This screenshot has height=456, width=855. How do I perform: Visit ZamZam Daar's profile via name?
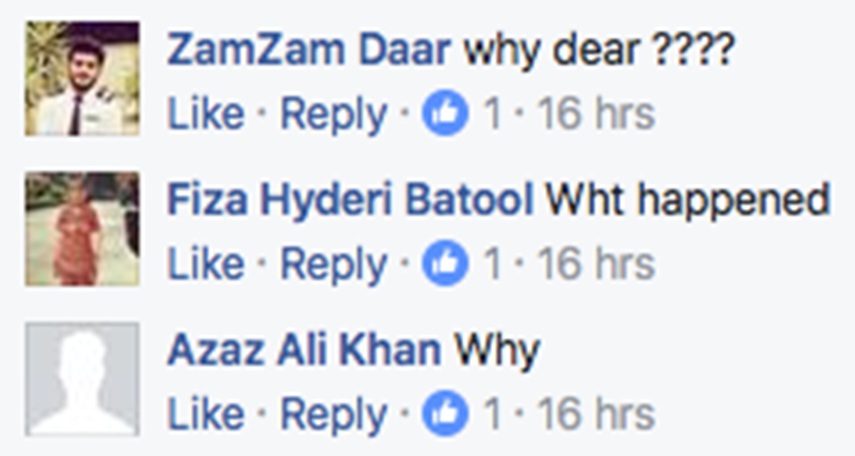point(309,50)
